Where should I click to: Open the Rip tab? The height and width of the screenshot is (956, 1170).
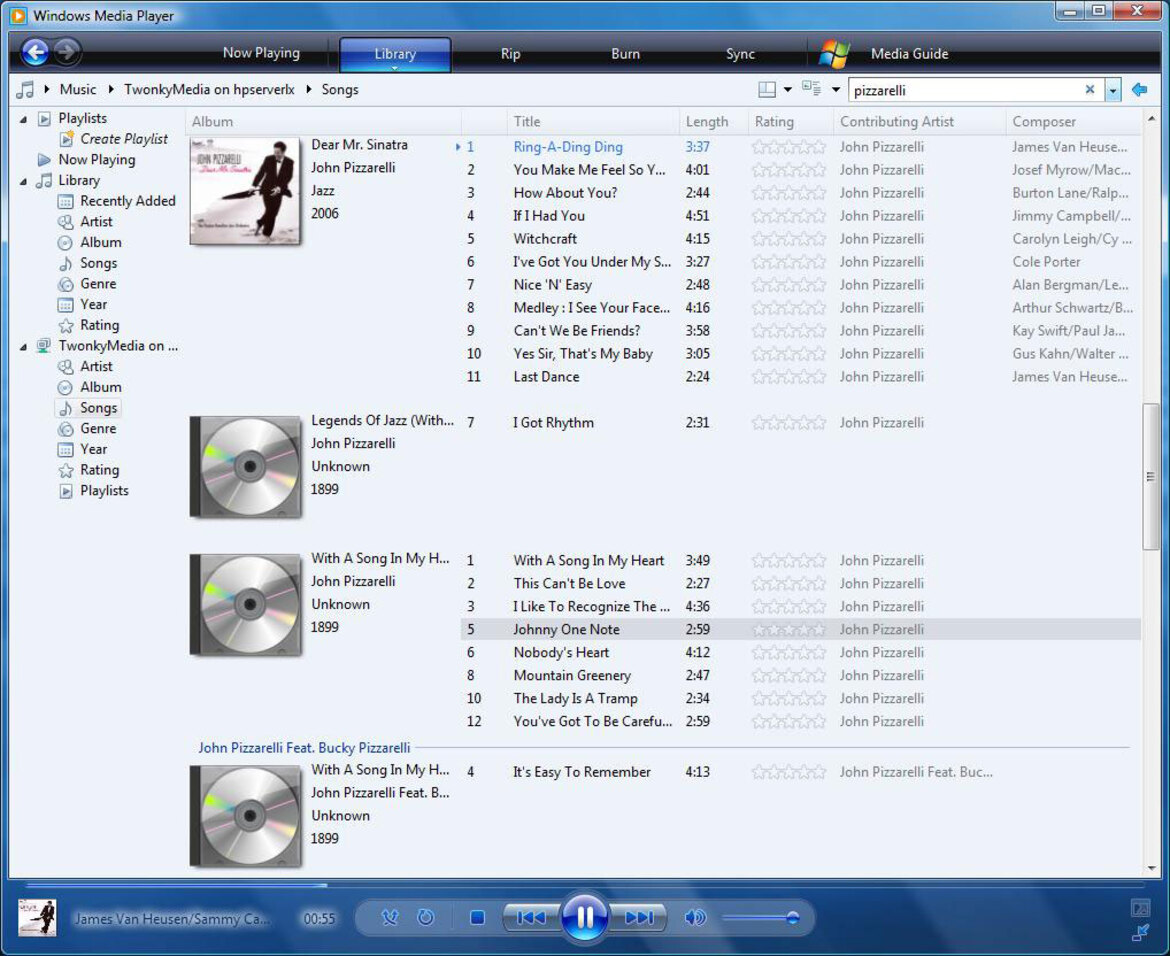510,54
